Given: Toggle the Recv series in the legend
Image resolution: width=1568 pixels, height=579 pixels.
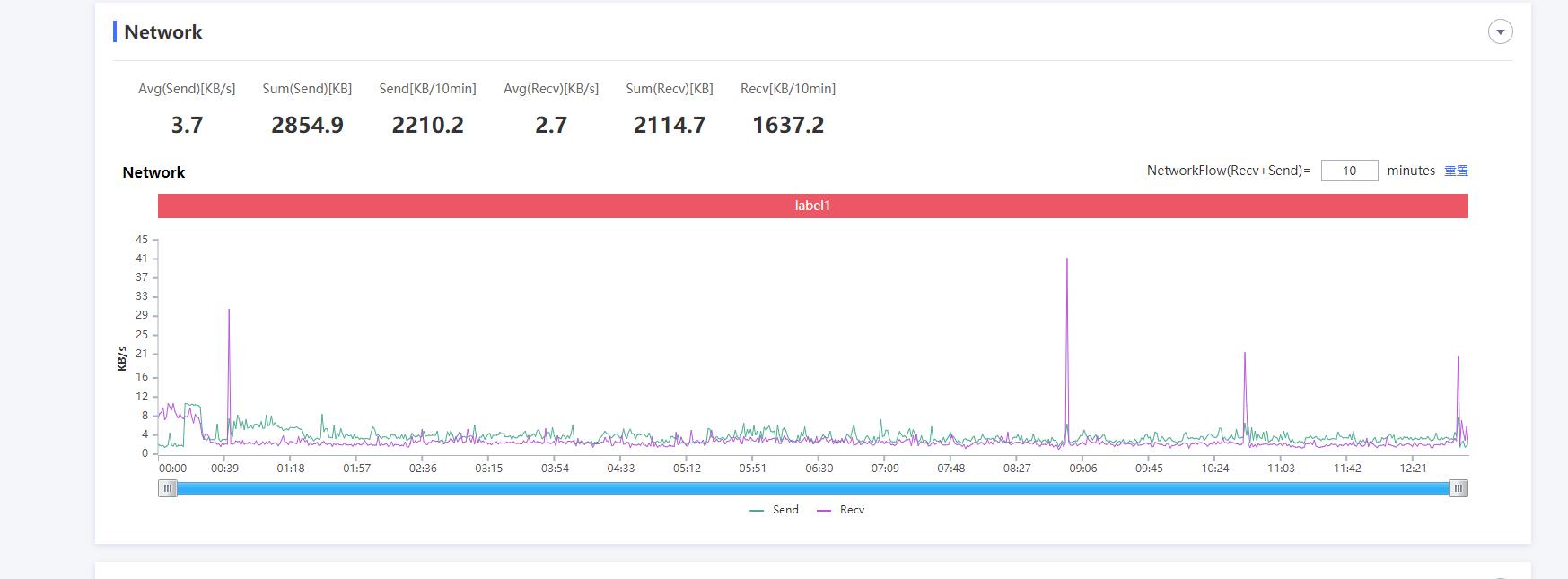Looking at the screenshot, I should click(x=840, y=510).
